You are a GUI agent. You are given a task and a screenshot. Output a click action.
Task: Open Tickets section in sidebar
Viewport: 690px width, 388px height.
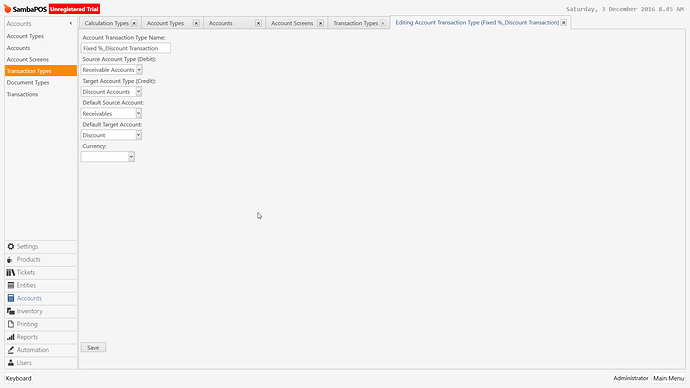click(x=40, y=272)
